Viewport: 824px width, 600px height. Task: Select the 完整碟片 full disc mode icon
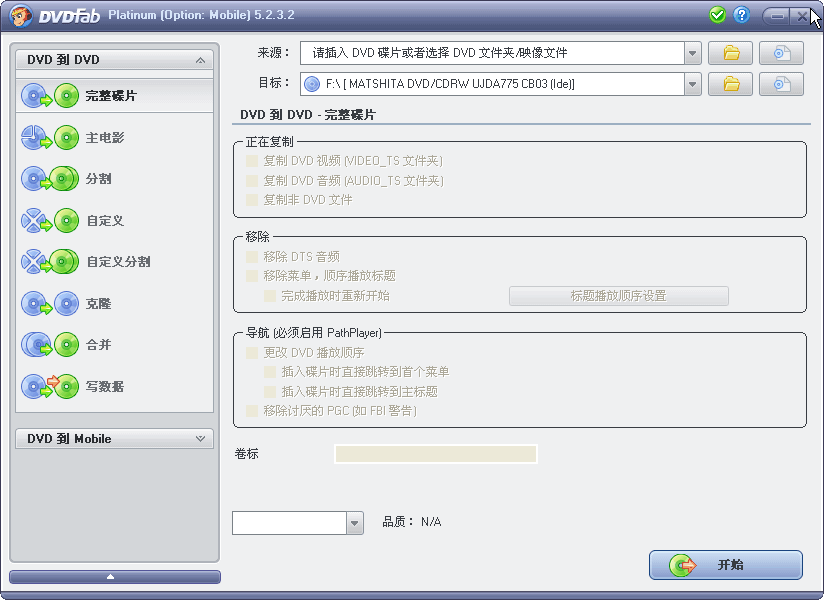click(x=50, y=96)
